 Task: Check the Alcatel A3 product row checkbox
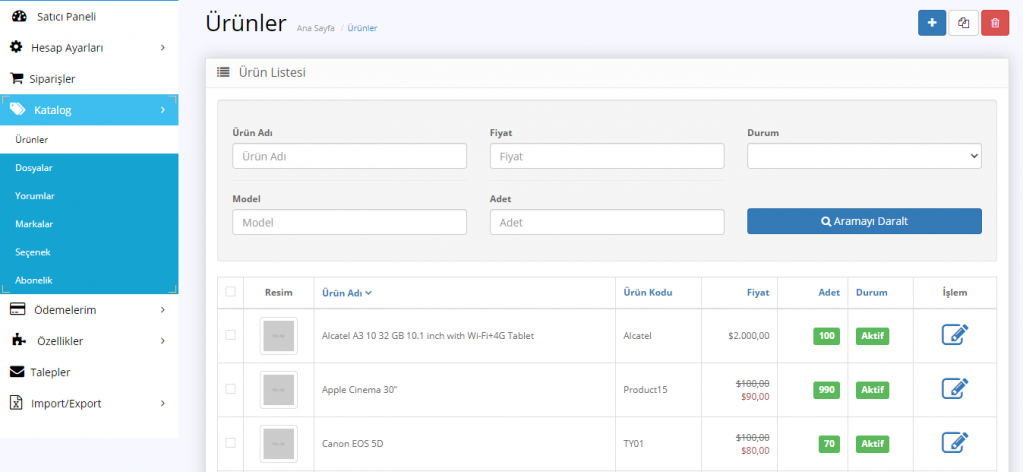click(x=231, y=335)
